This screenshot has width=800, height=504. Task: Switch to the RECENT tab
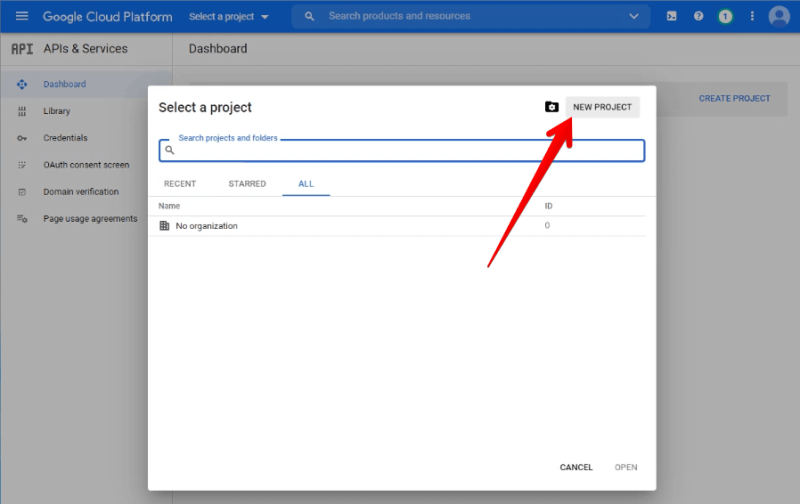coord(180,184)
